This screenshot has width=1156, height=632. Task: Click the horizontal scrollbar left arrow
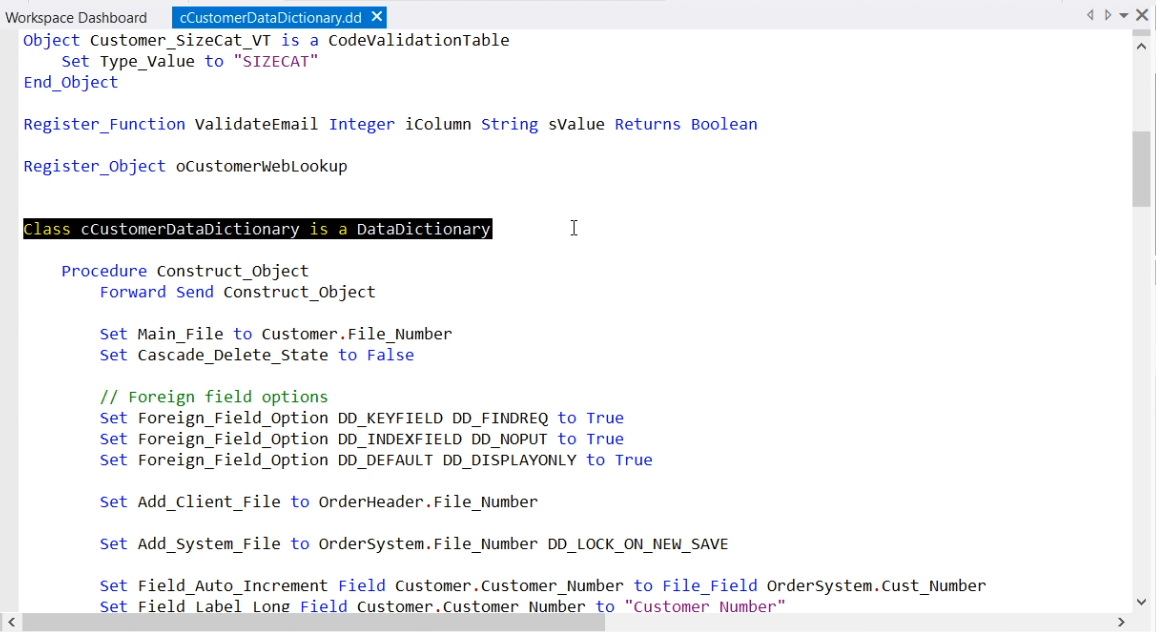point(11,622)
